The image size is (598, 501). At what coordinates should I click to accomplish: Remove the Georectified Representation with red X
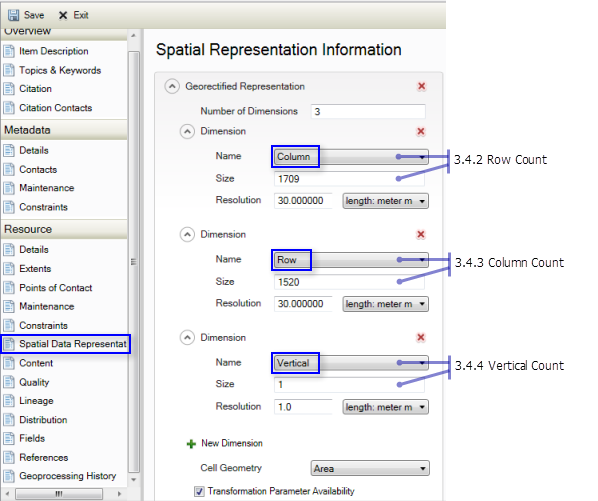click(x=421, y=86)
